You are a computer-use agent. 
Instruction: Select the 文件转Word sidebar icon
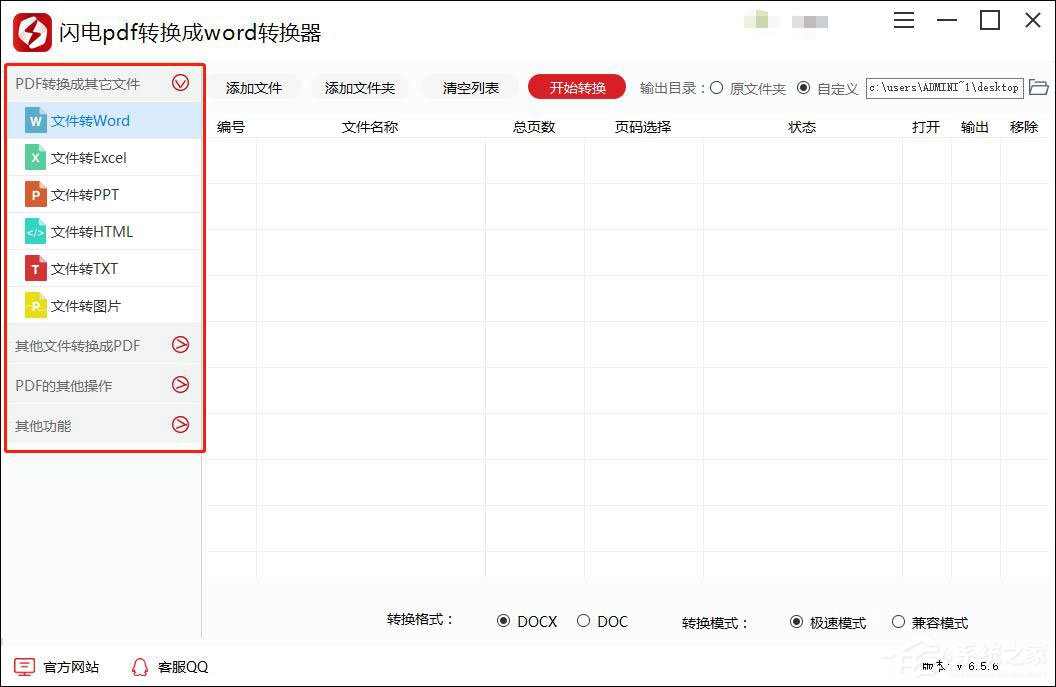click(x=36, y=120)
